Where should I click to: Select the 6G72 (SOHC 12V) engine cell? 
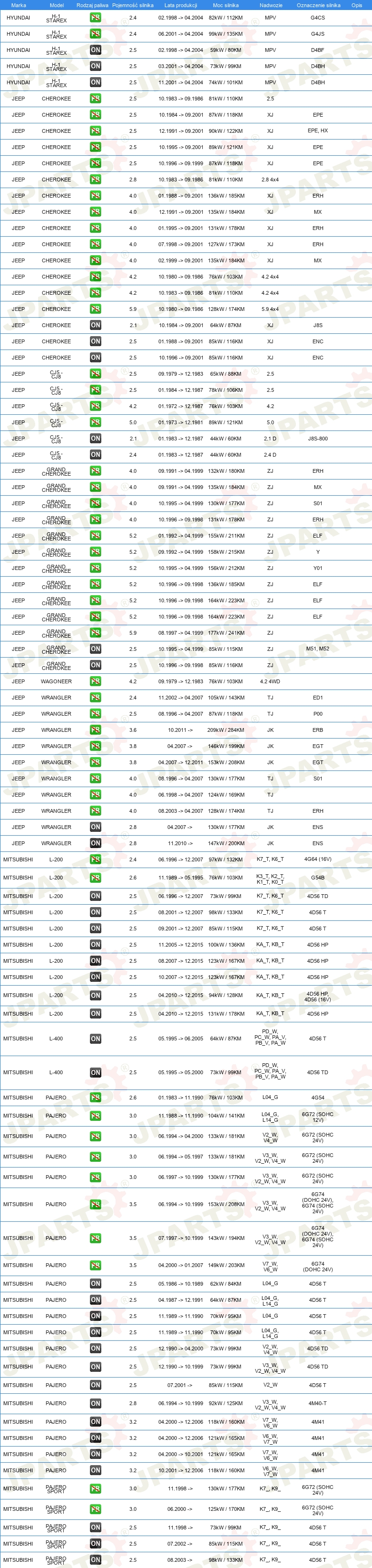click(318, 1117)
